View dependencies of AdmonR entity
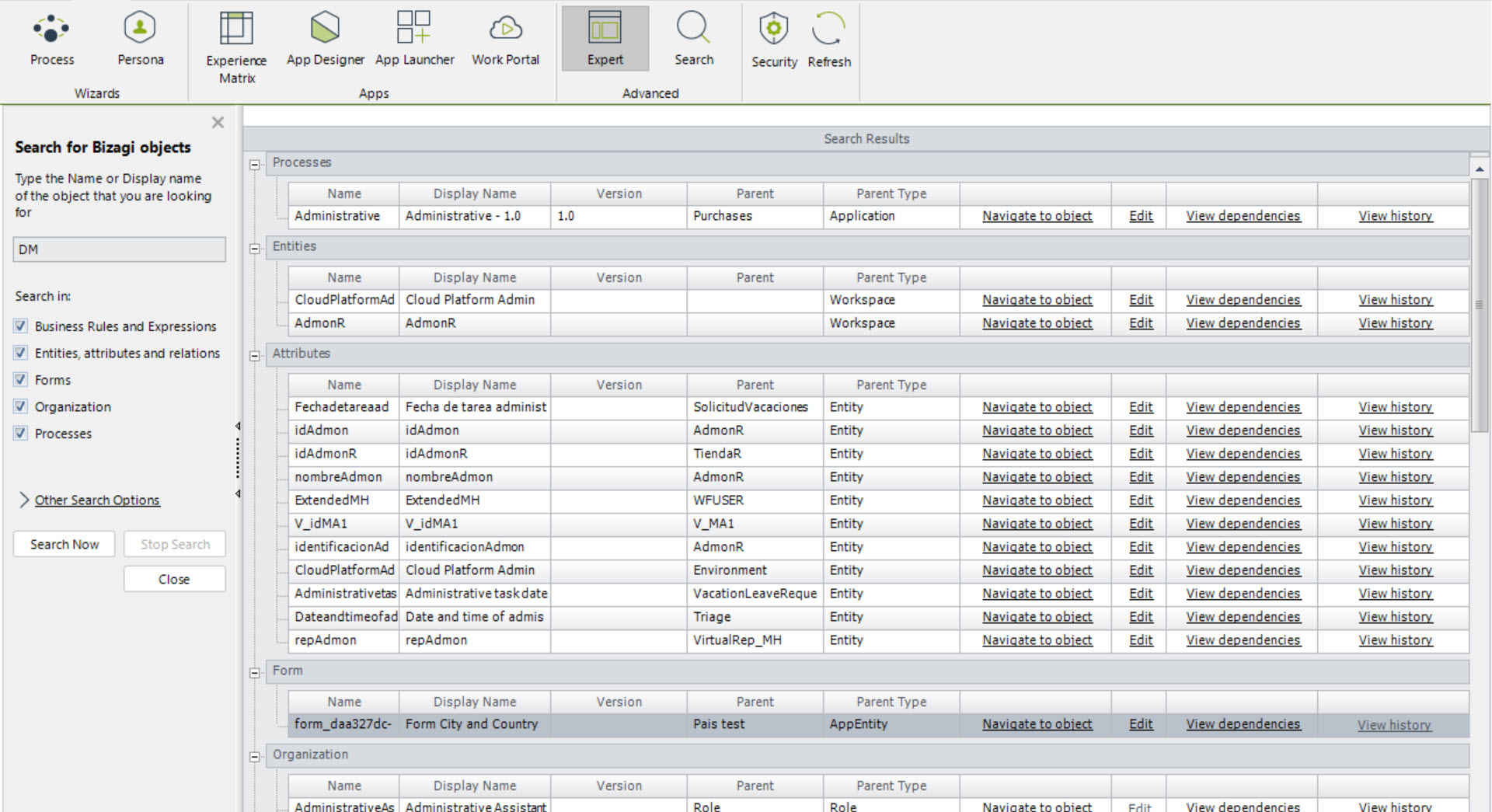The image size is (1492, 812). [1243, 323]
